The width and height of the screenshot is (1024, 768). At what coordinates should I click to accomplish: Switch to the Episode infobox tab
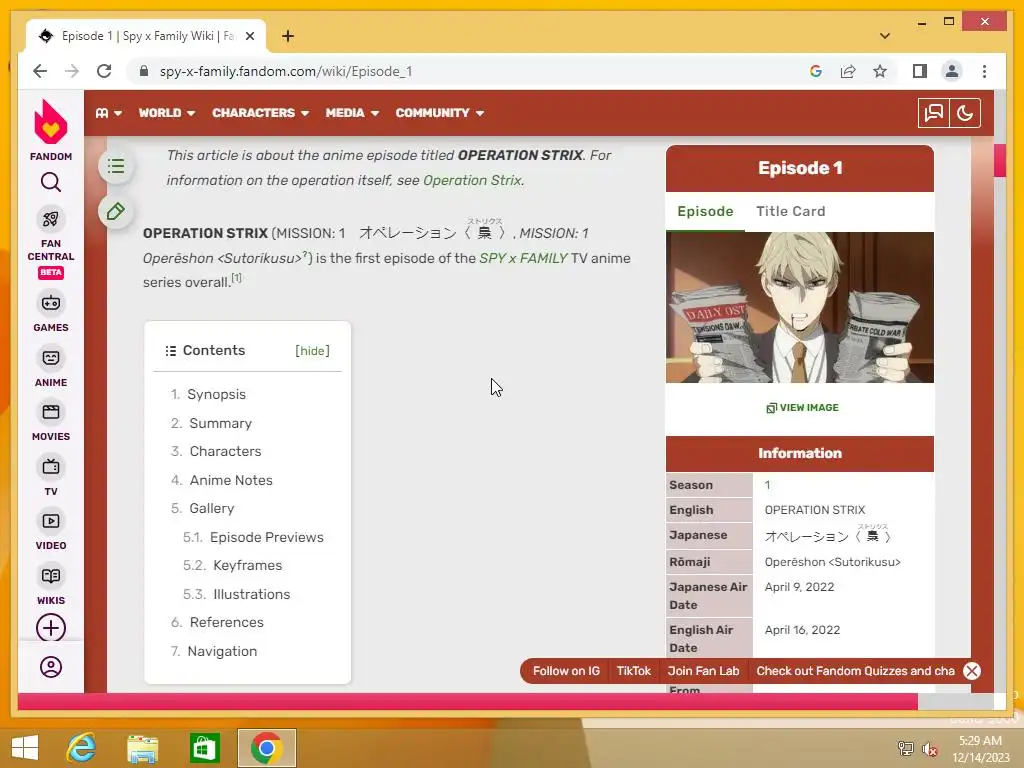pyautogui.click(x=705, y=212)
